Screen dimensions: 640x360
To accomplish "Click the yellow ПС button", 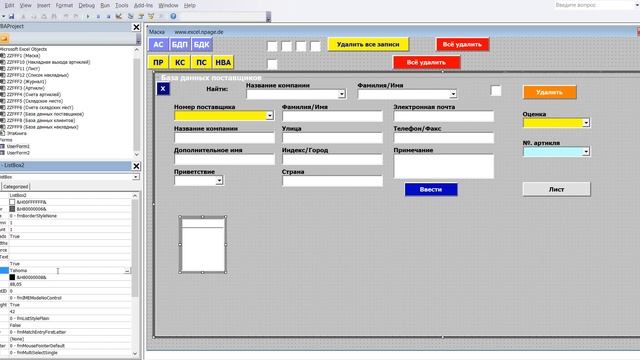I will click(201, 62).
